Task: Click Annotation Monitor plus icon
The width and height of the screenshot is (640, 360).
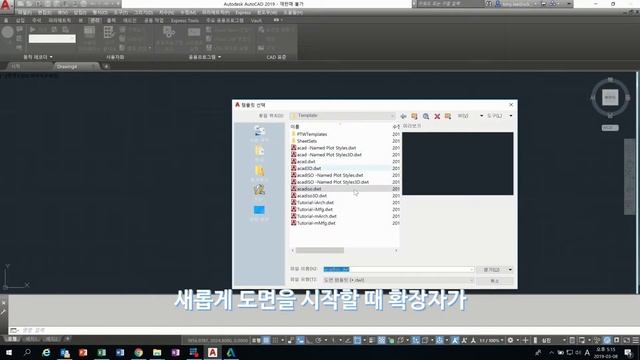Action: [x=525, y=340]
